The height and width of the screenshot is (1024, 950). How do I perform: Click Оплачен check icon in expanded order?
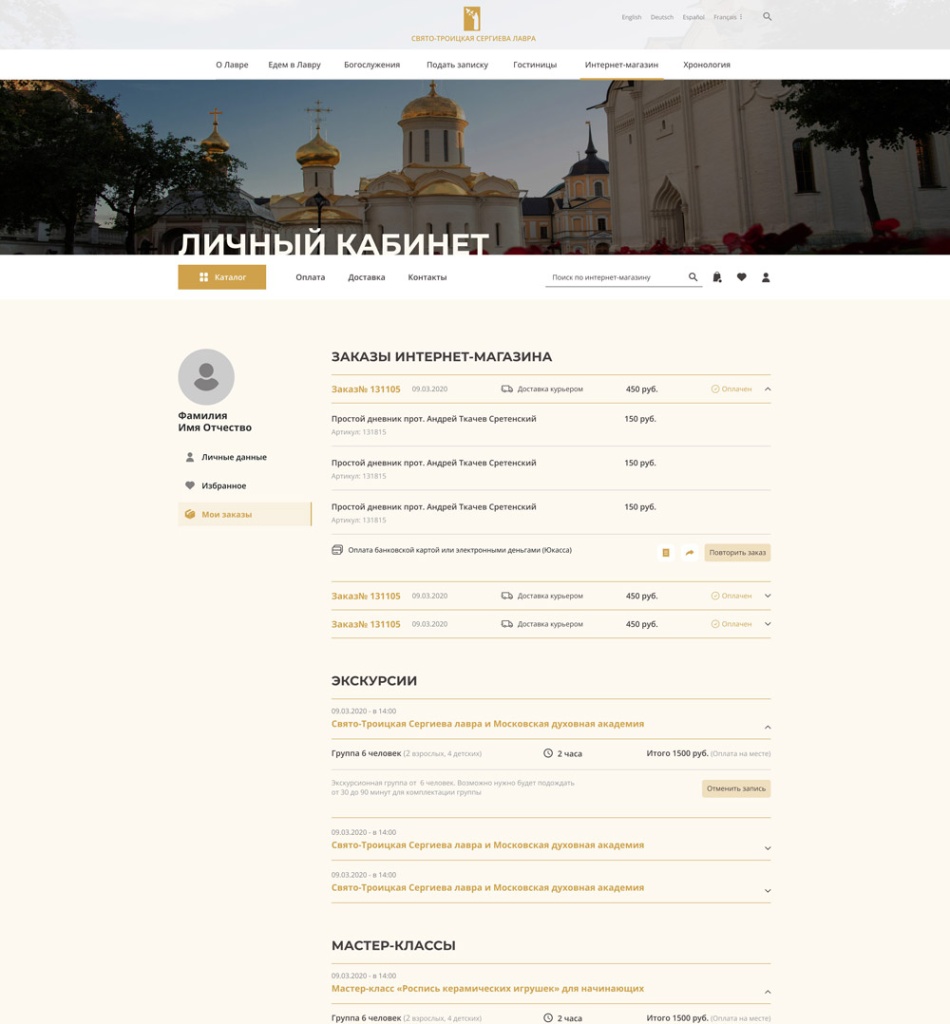pos(715,389)
